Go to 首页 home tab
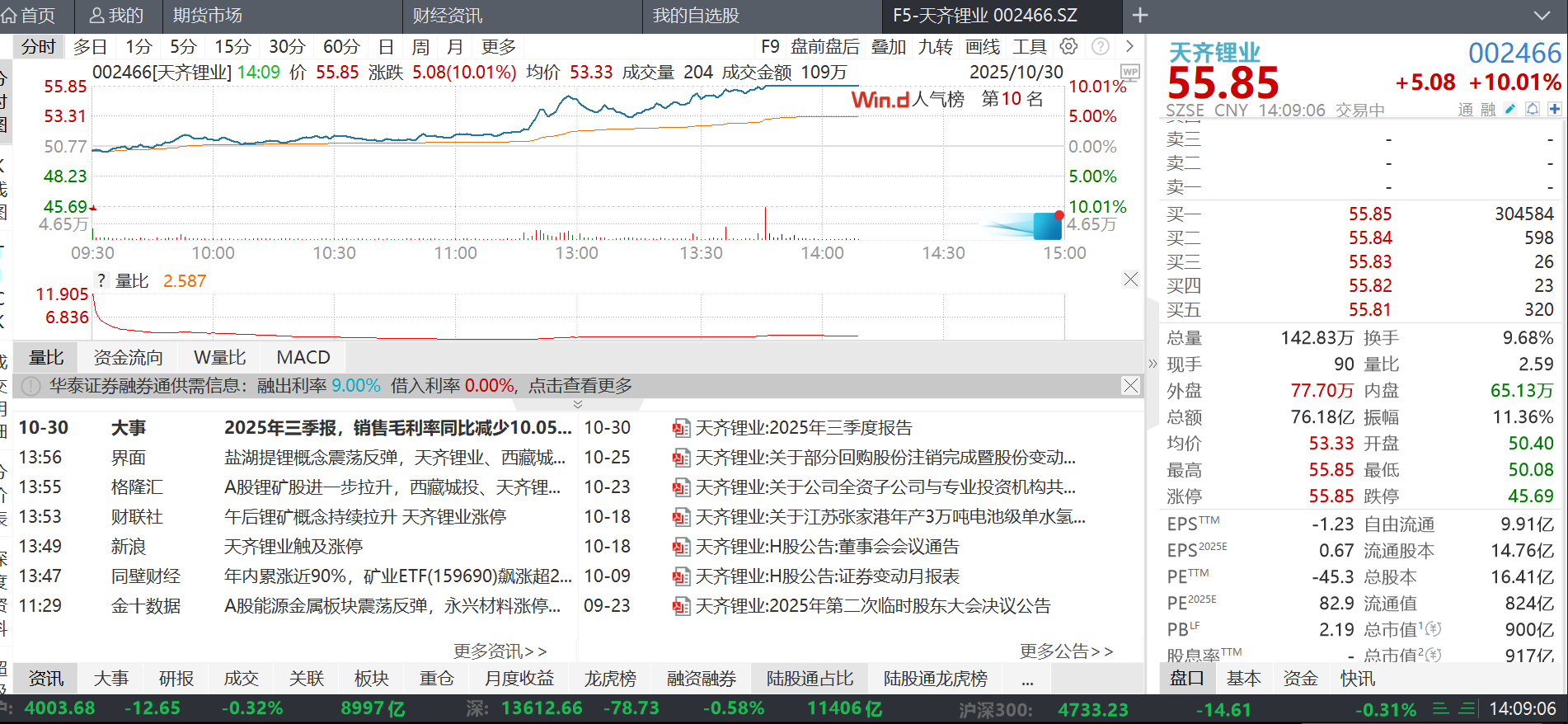Viewport: 1568px width, 724px height. point(30,15)
